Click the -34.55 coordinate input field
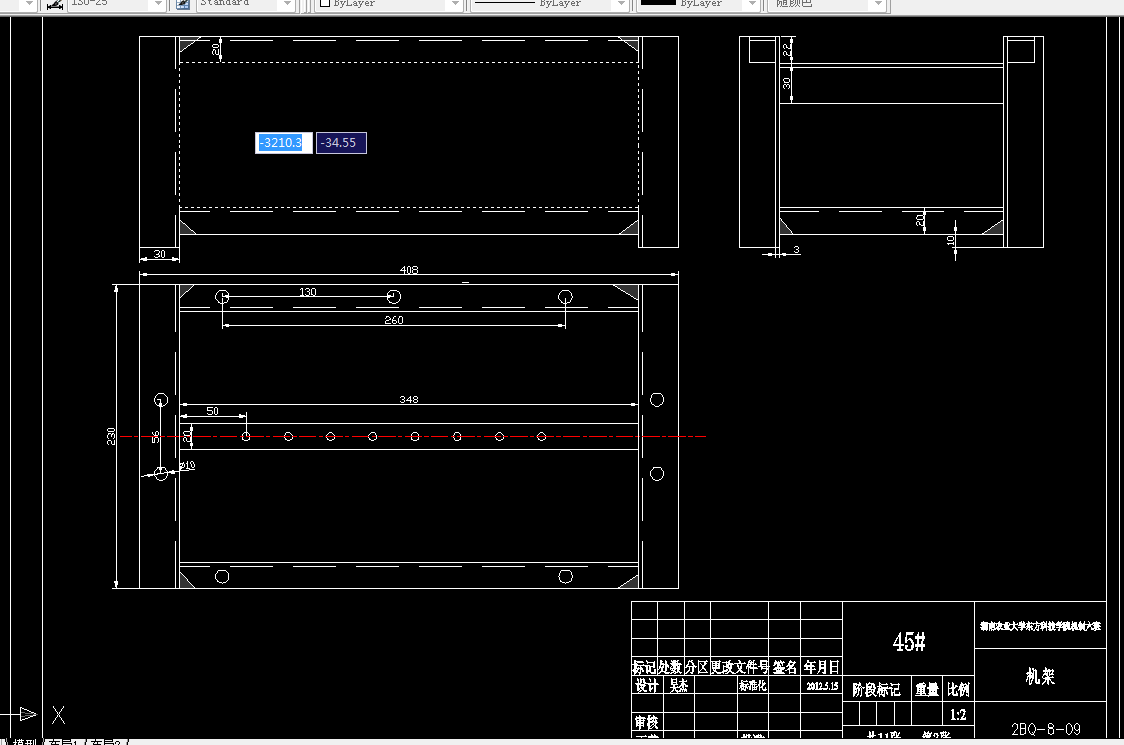 point(341,143)
